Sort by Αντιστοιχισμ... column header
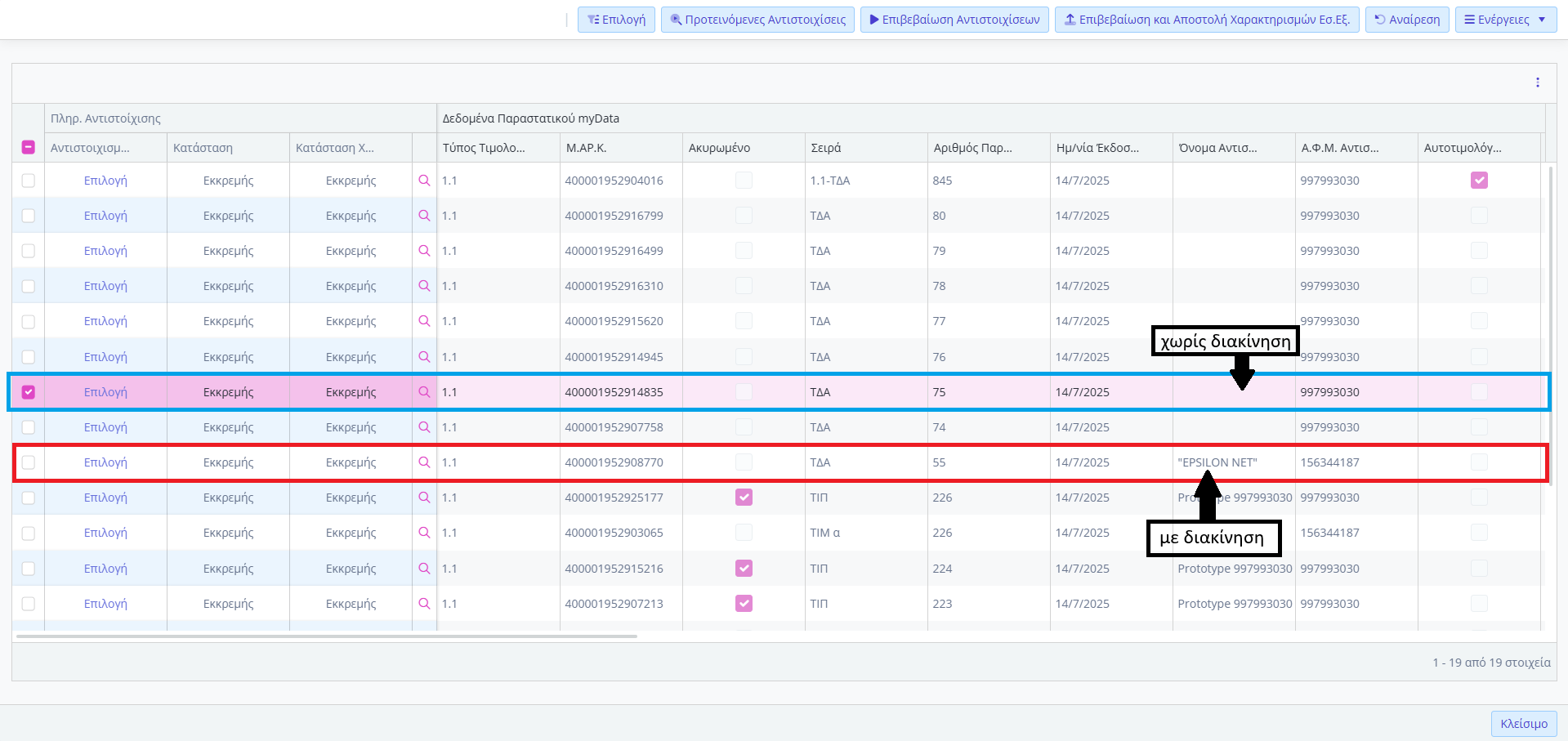Screen dimensions: 1568x741 coord(105,148)
